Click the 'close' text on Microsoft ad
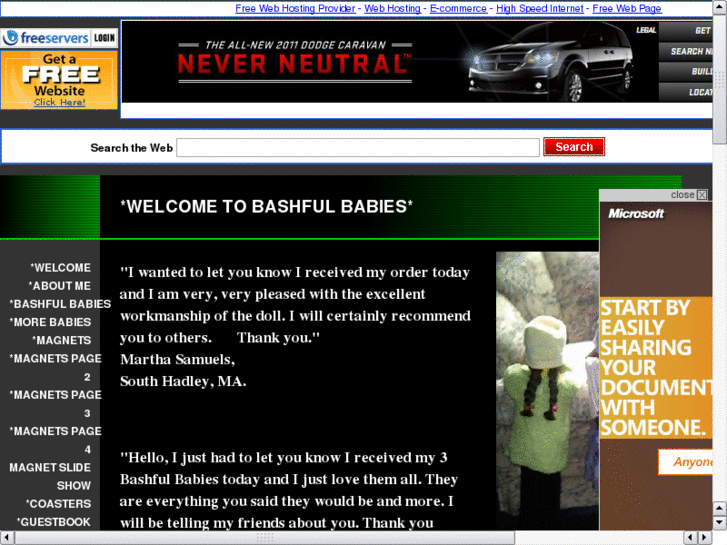Image resolution: width=727 pixels, height=545 pixels. [x=682, y=195]
